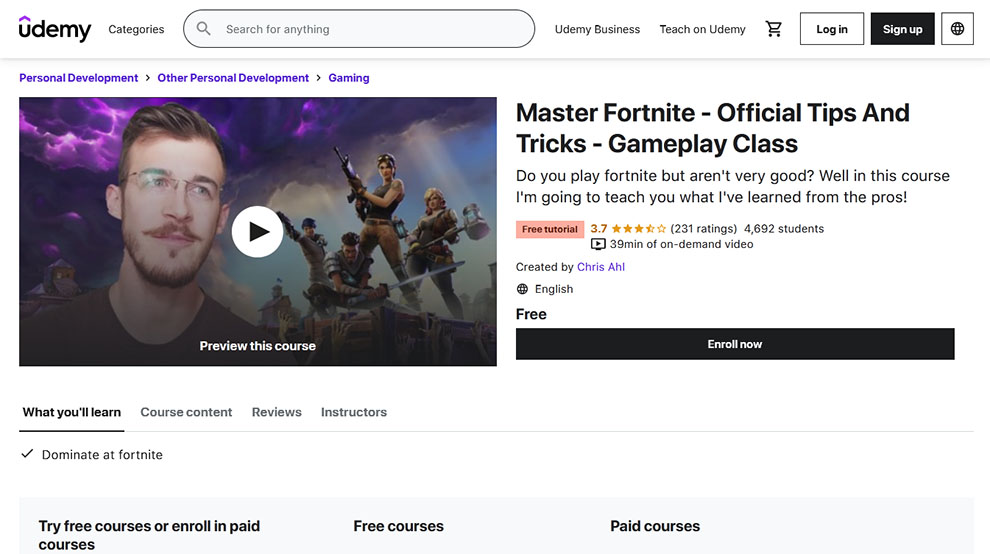Select the What you'll learn tab
Image resolution: width=990 pixels, height=554 pixels.
tap(71, 412)
